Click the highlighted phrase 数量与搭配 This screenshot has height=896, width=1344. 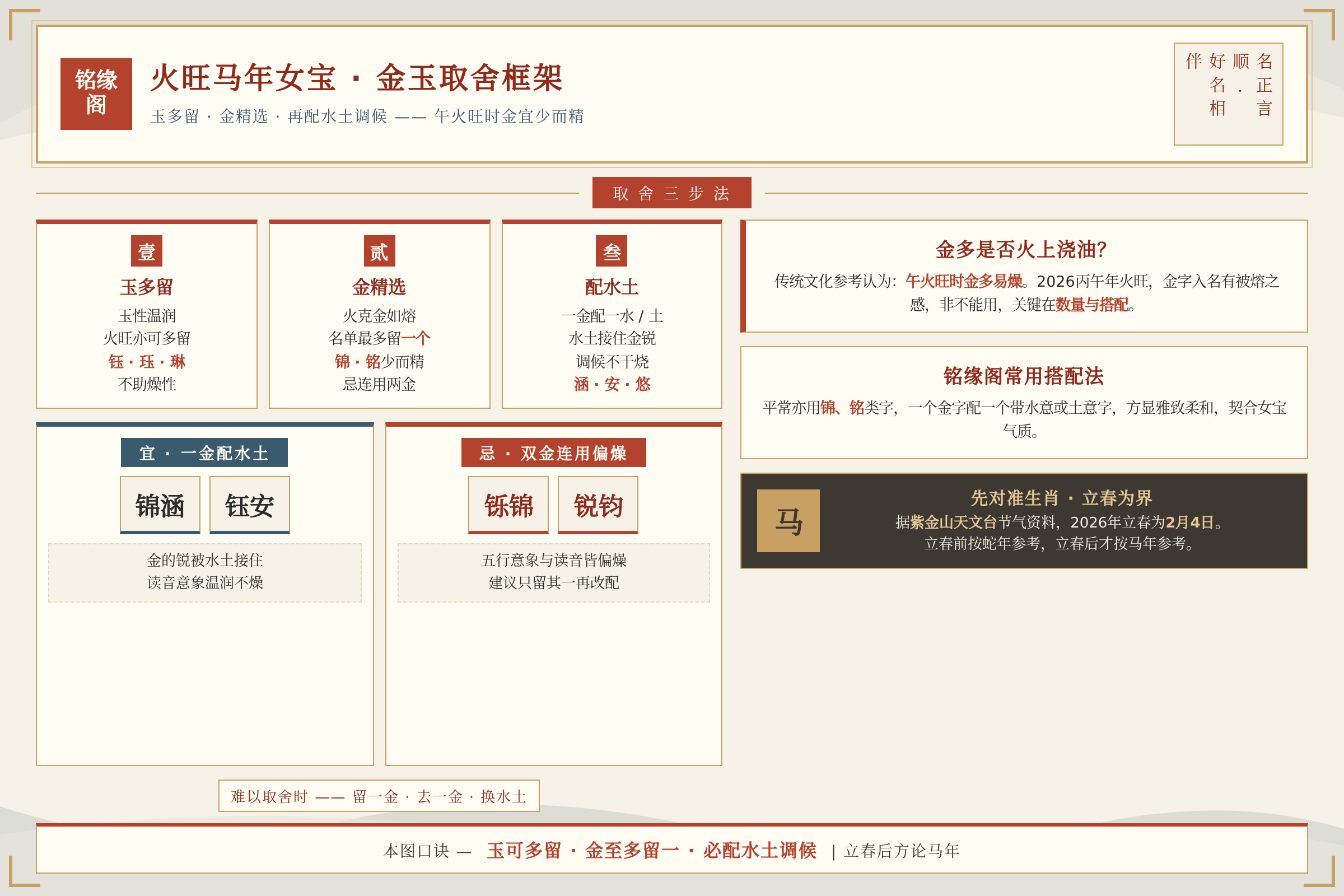tap(1092, 305)
